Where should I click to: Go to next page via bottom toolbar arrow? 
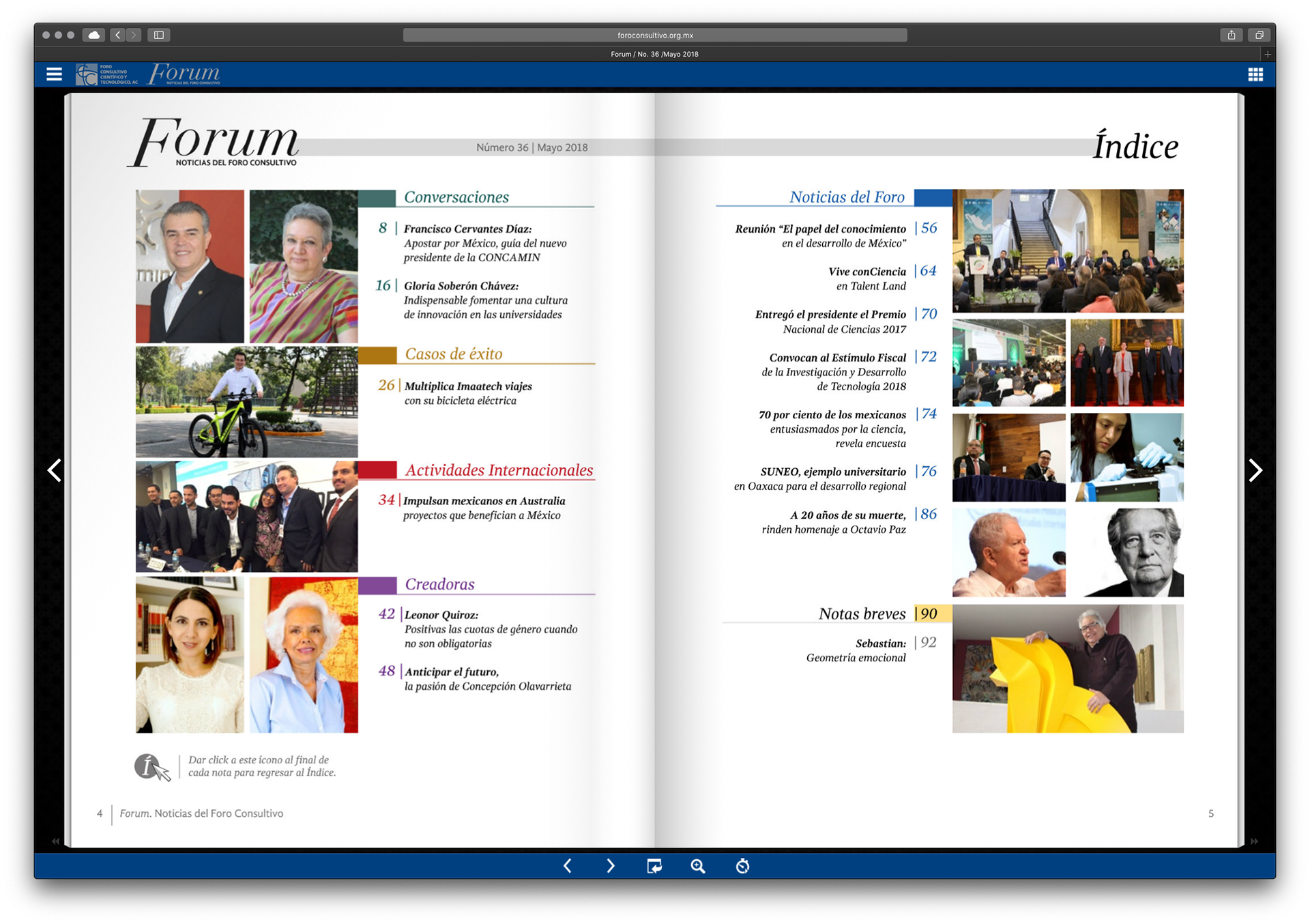[x=611, y=866]
